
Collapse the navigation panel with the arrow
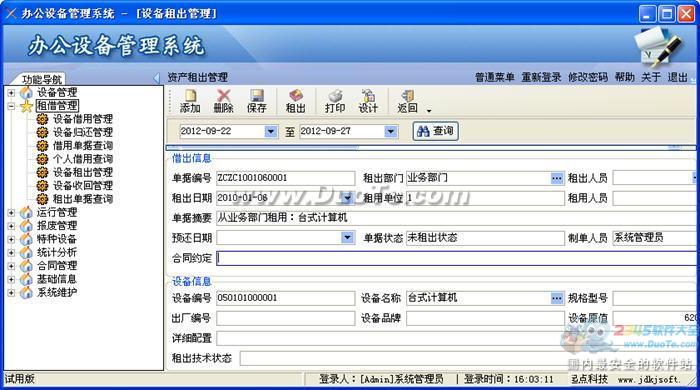coord(156,78)
